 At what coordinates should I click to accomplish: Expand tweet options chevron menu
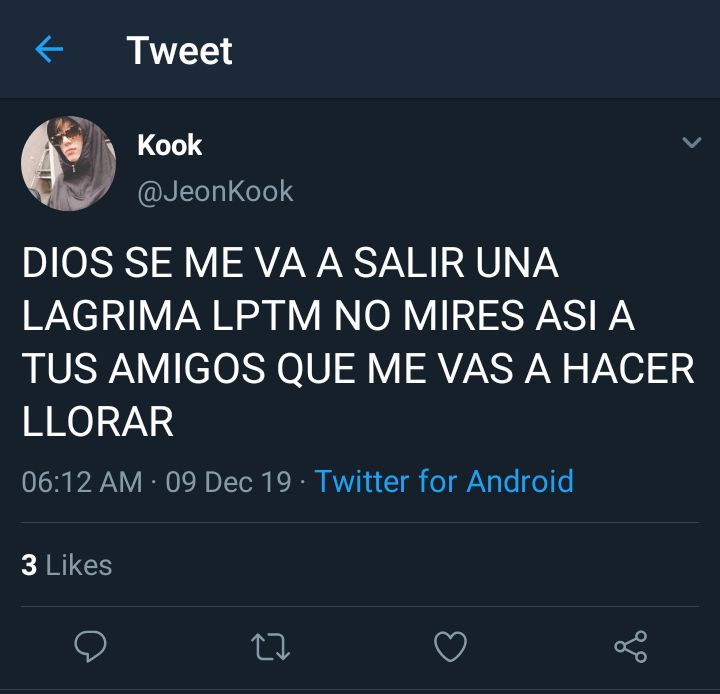692,142
